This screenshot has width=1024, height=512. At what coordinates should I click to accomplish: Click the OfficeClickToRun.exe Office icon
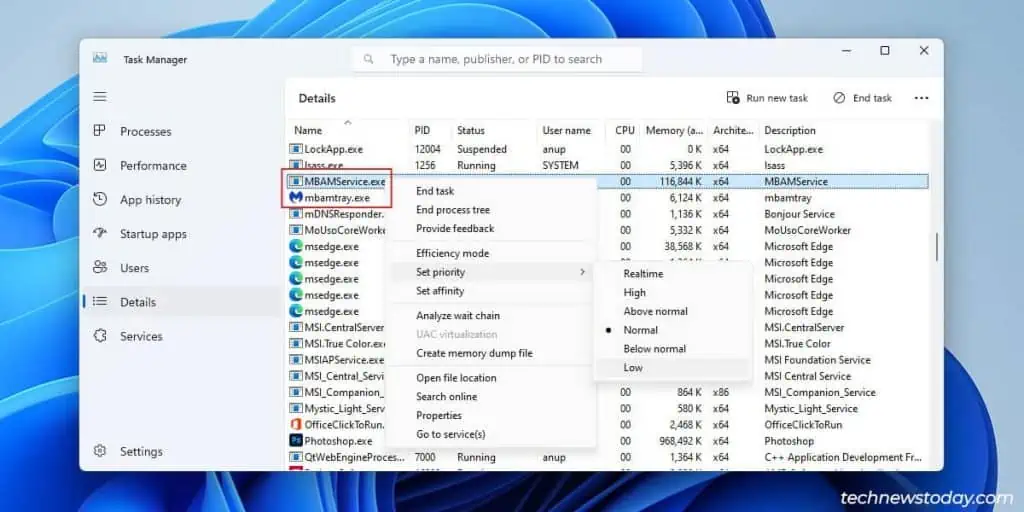[x=296, y=424]
